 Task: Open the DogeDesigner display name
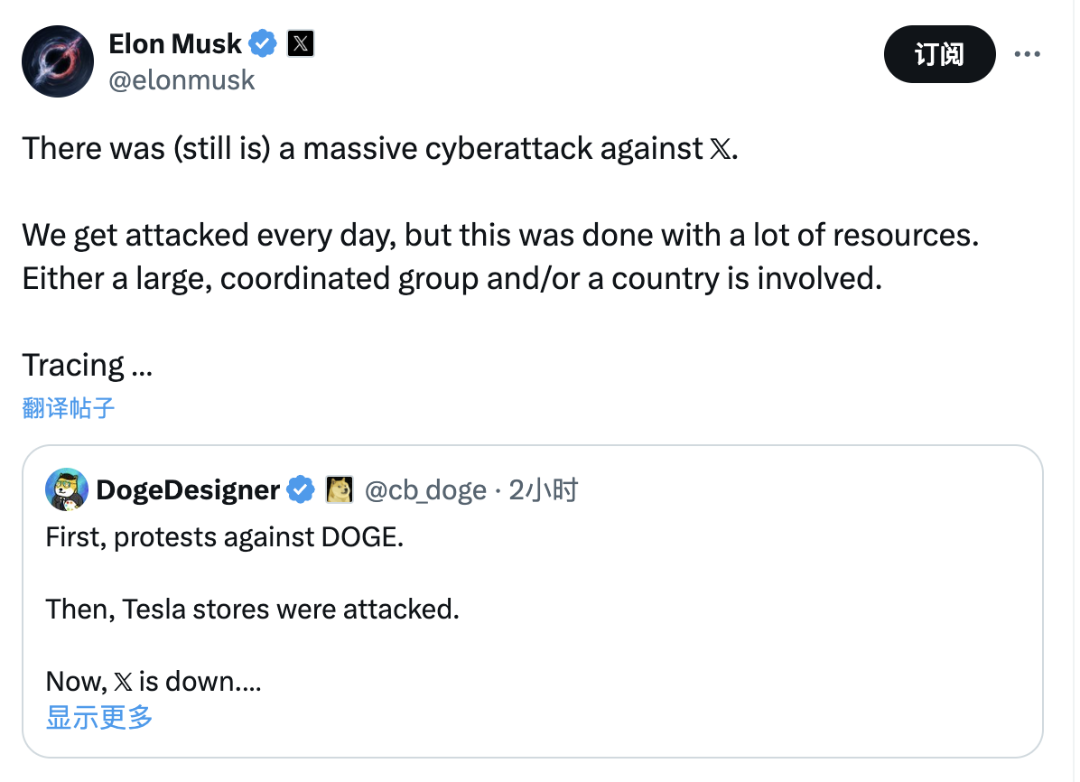(x=188, y=490)
